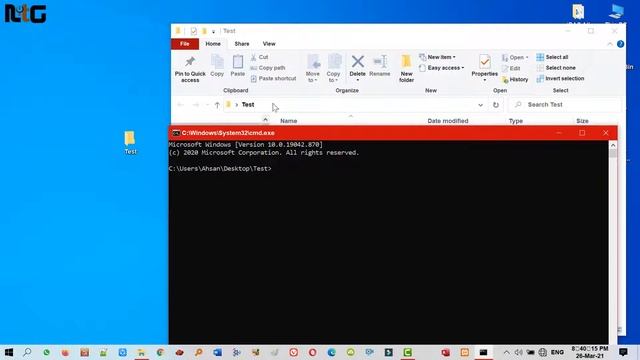Open the Edge icon in taskbar
Image resolution: width=640 pixels, height=360 pixels.
[x=331, y=352]
